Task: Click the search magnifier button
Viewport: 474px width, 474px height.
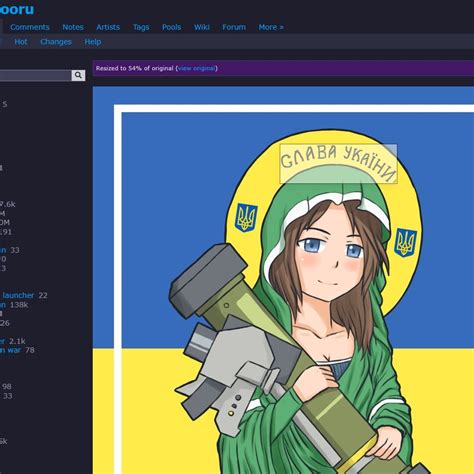Action: pyautogui.click(x=78, y=75)
